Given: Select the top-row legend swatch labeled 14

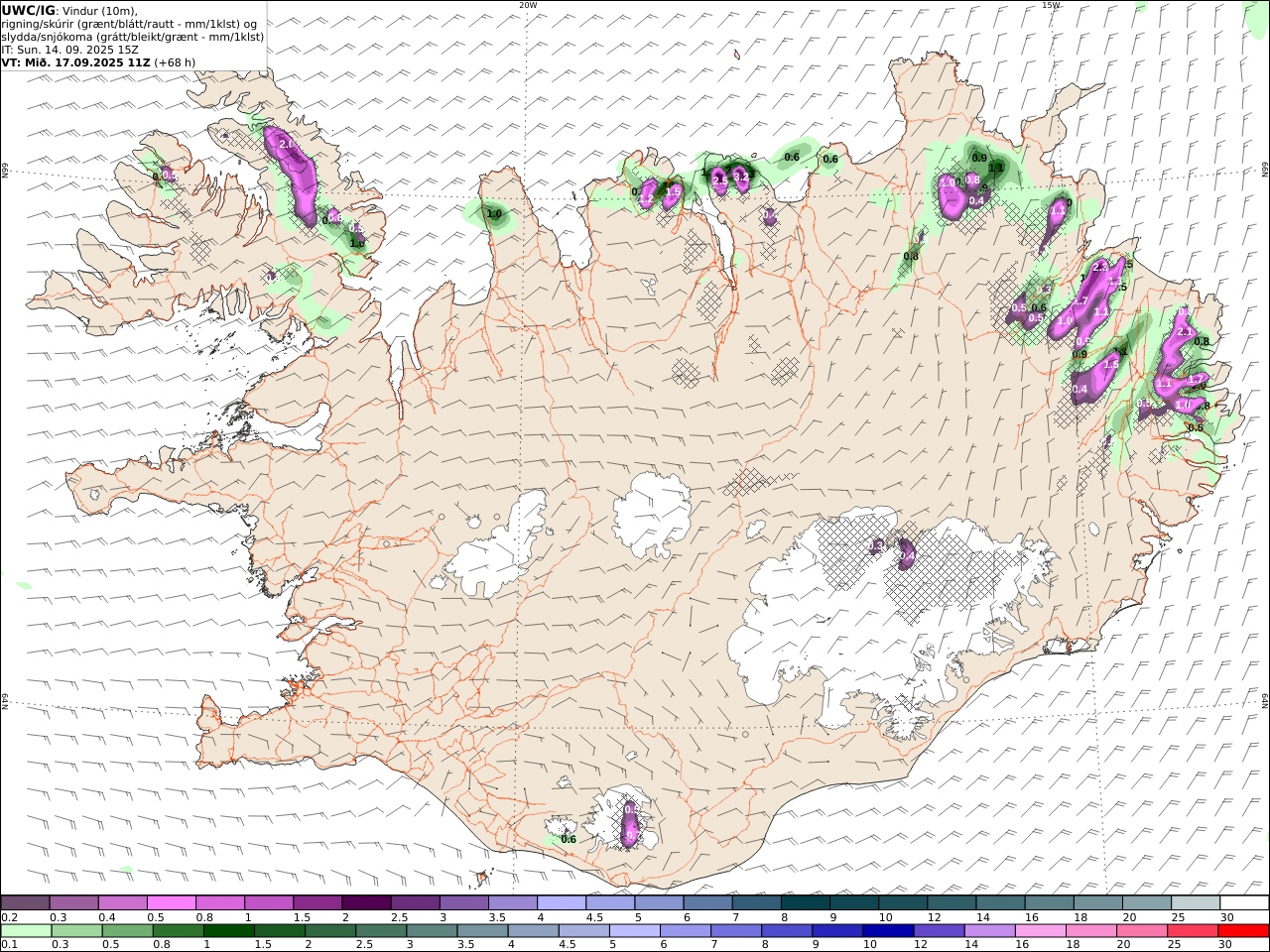Looking at the screenshot, I should click(x=1000, y=902).
